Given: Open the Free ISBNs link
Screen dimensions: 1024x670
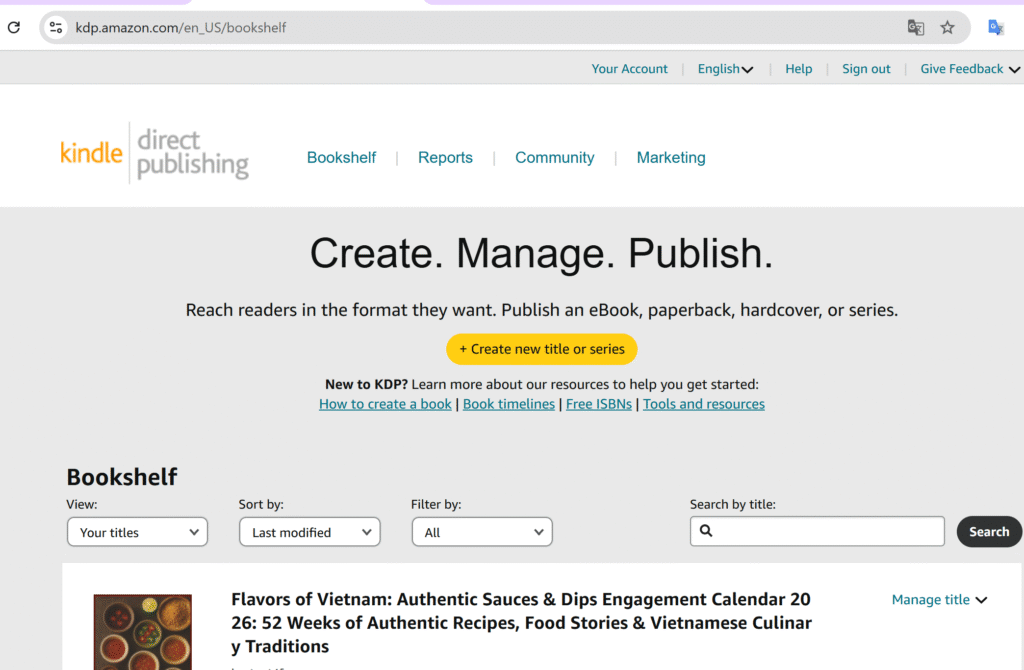Looking at the screenshot, I should pos(599,404).
